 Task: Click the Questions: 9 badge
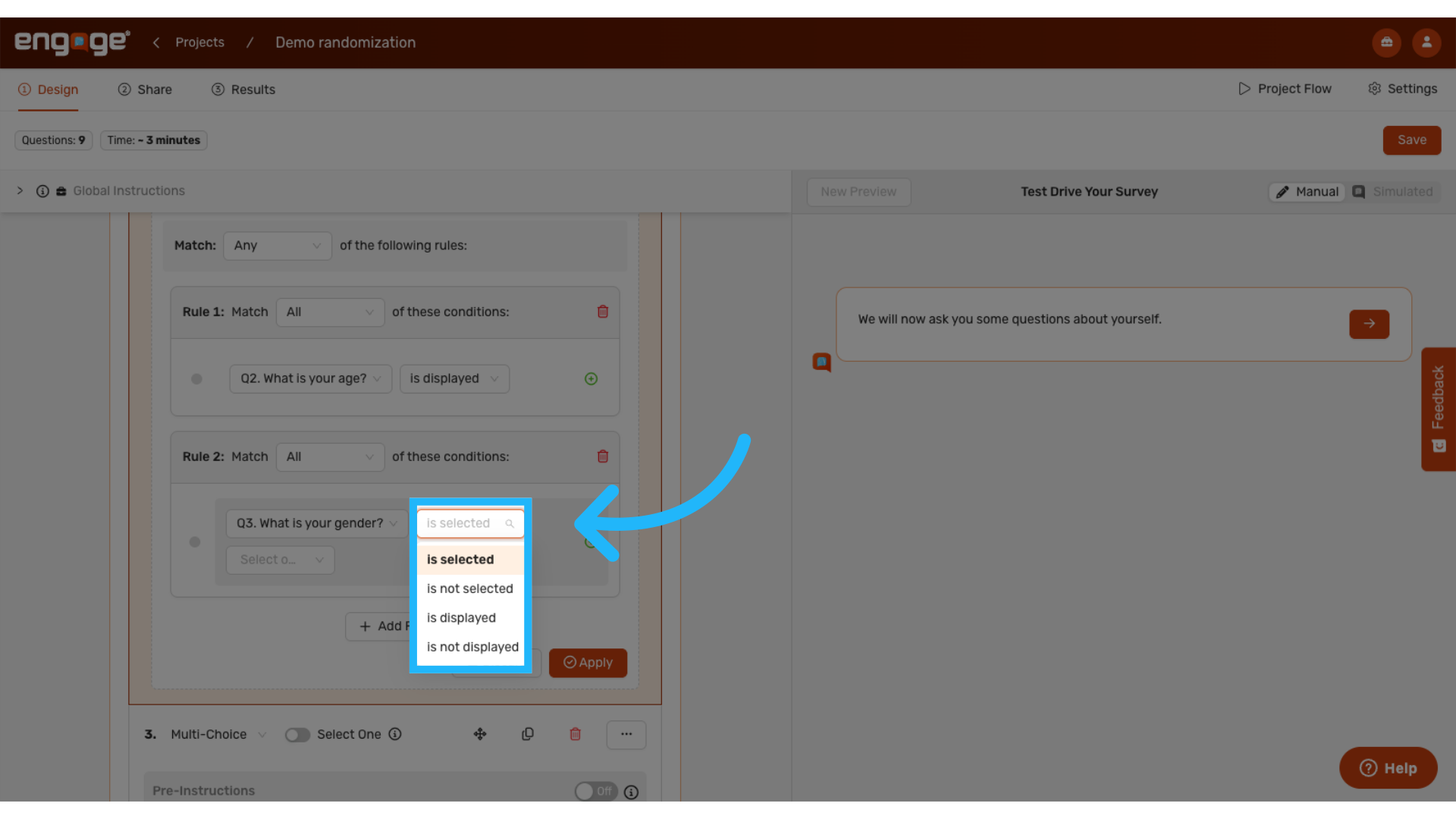[54, 140]
